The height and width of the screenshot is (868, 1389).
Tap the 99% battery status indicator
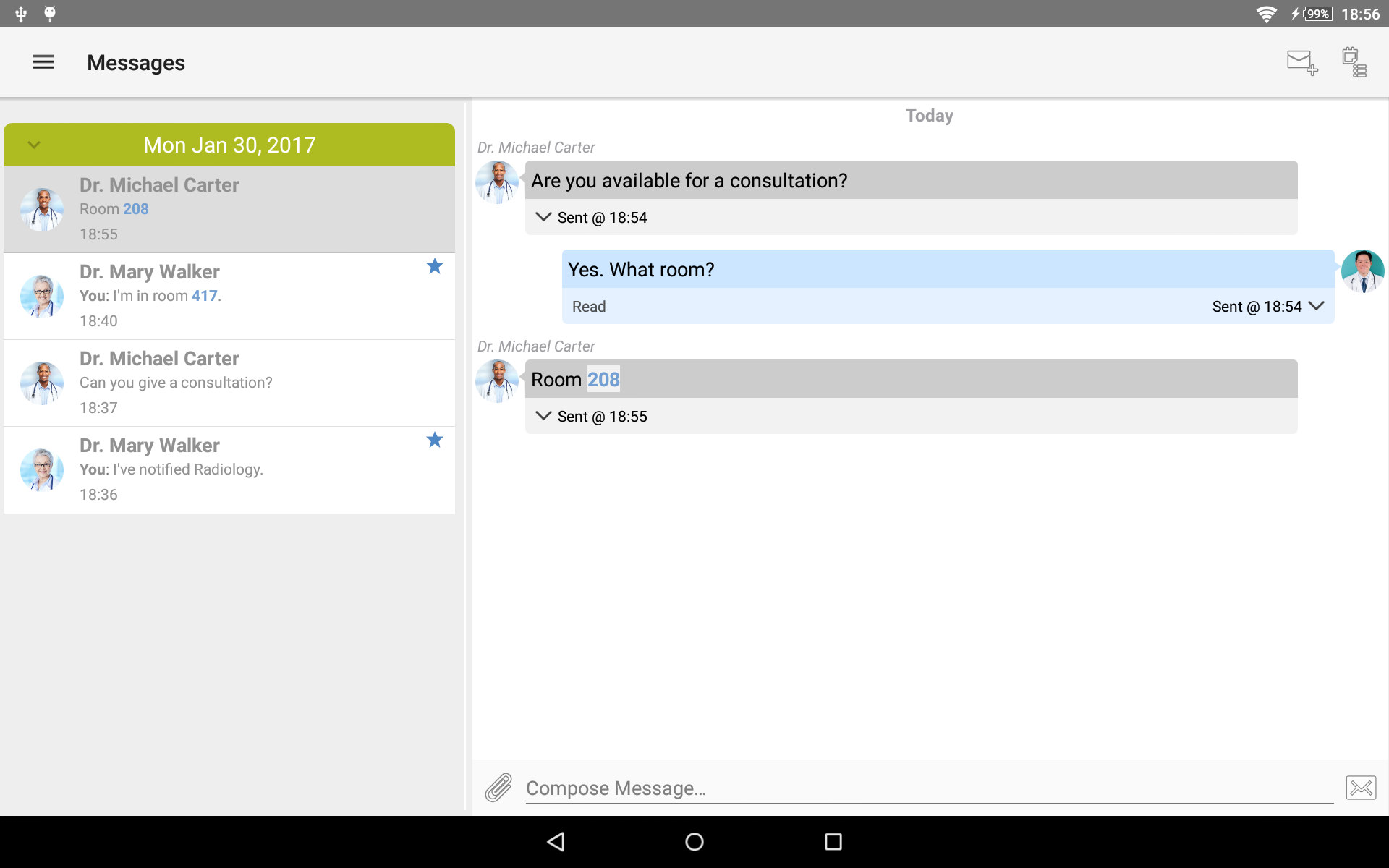[1312, 14]
